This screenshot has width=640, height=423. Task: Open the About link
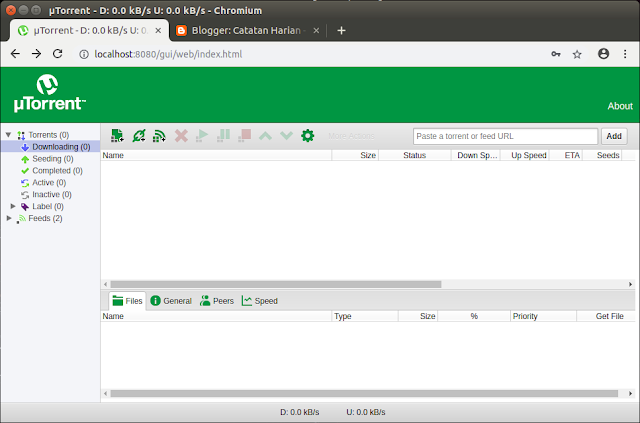tap(620, 106)
